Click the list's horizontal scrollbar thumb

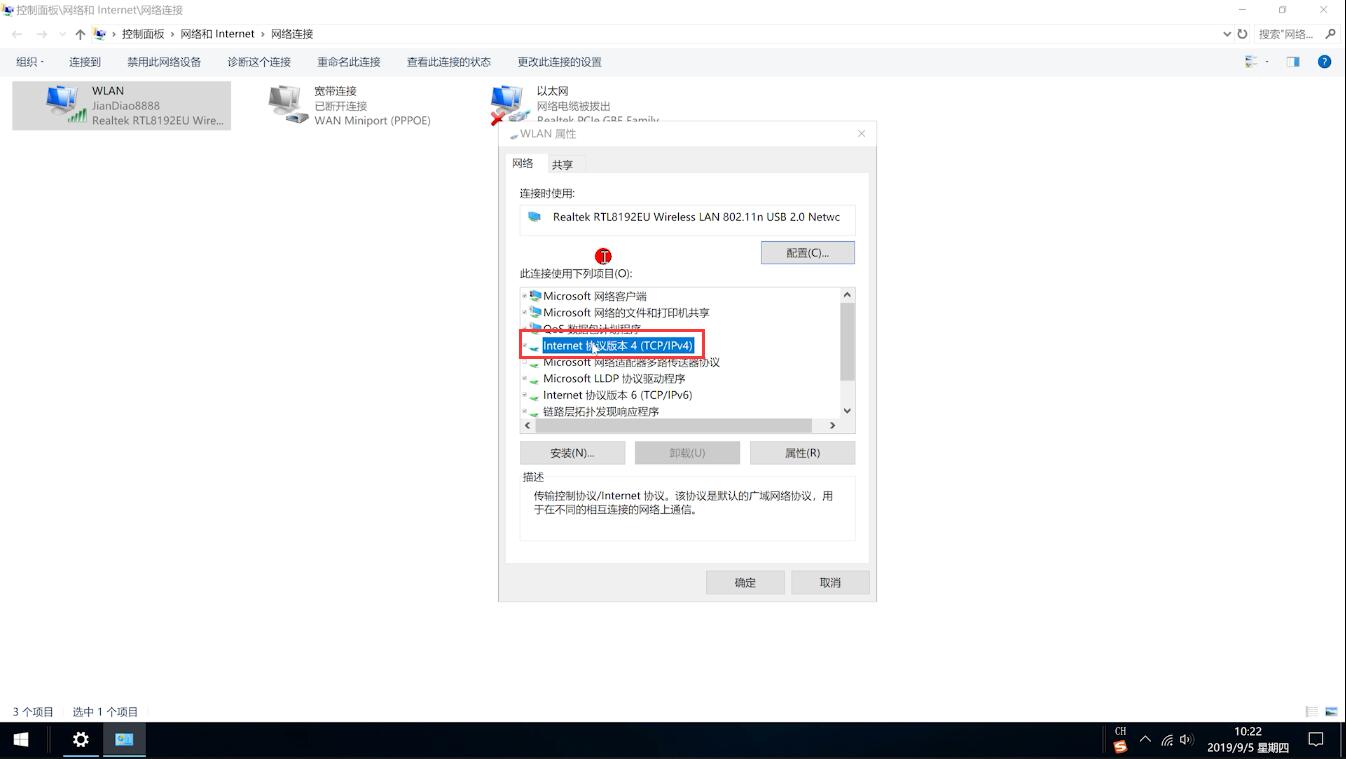pos(674,425)
